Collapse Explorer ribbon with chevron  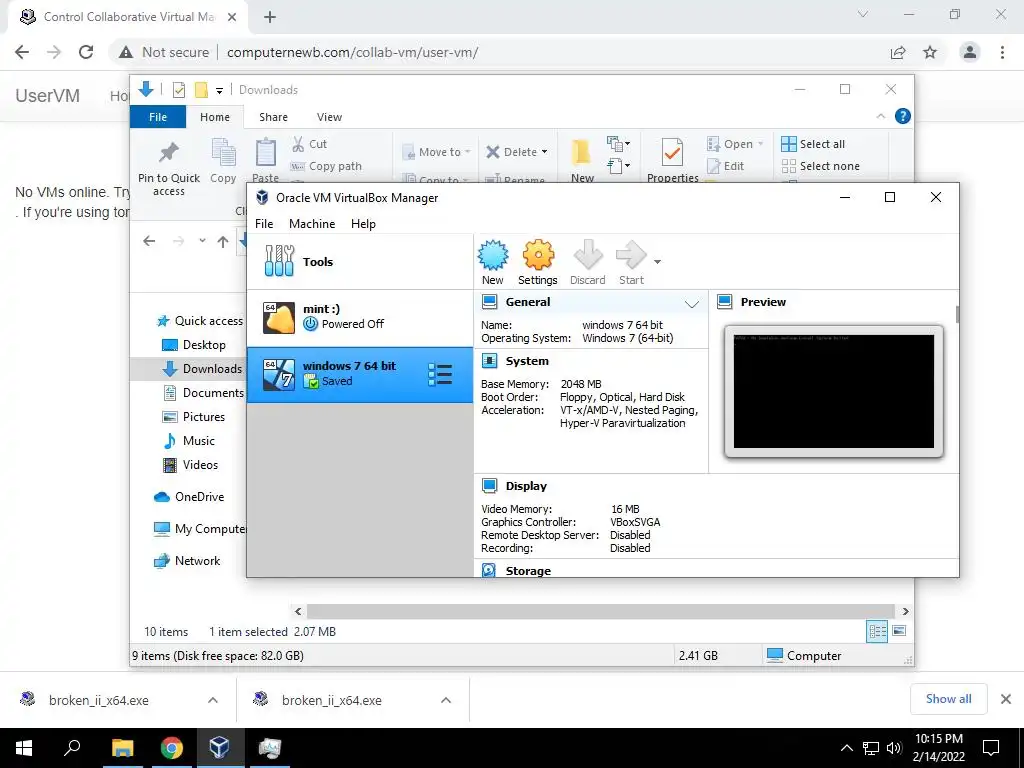(x=880, y=116)
